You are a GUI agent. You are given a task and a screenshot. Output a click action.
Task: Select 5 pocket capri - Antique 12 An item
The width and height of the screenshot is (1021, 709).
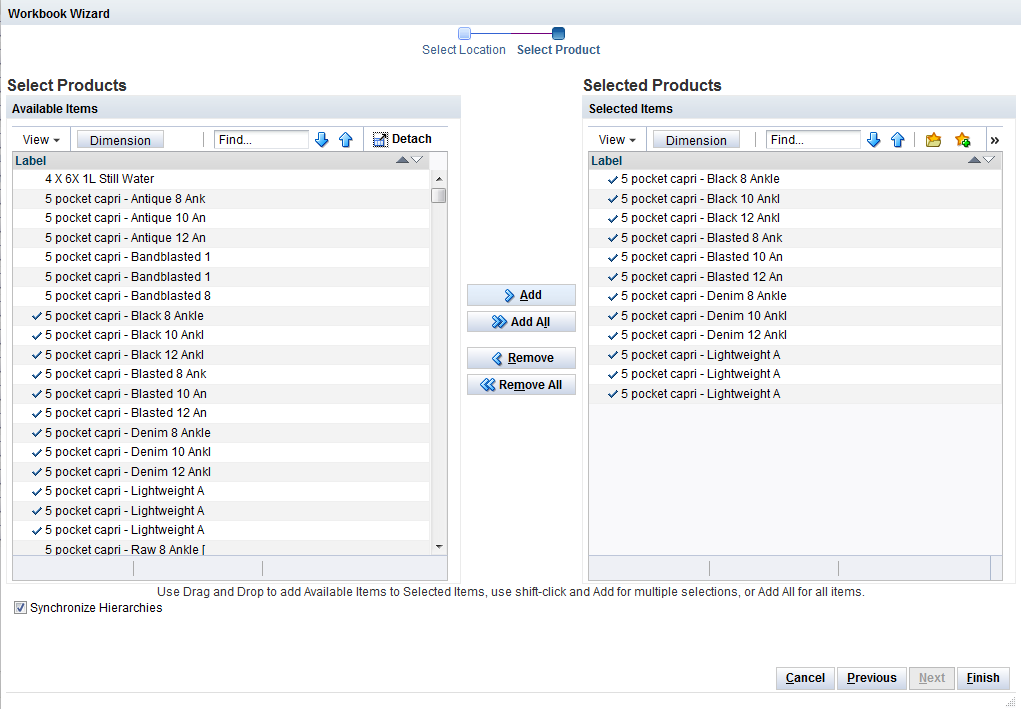pos(221,238)
